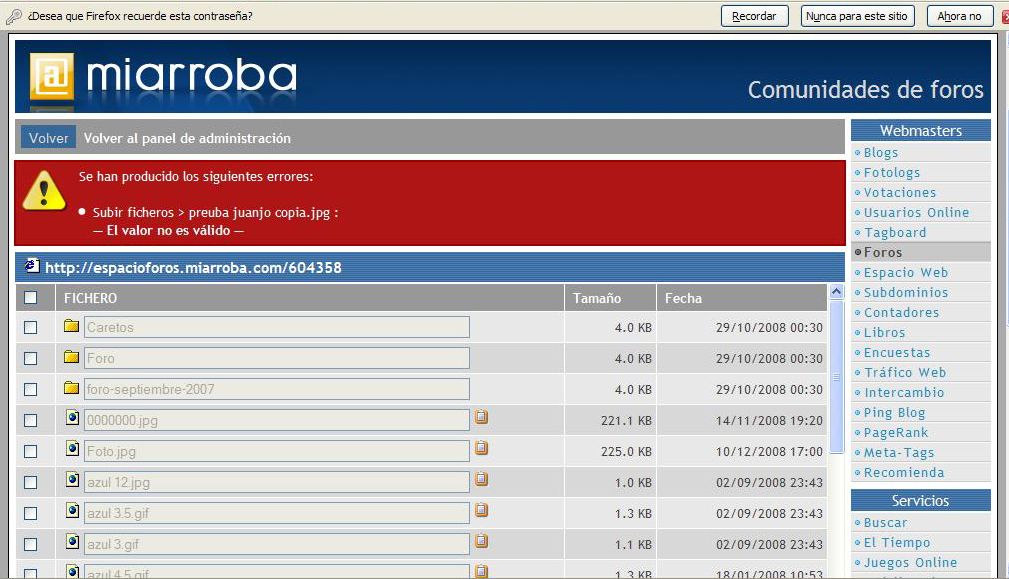
Task: Choose Nunca para este sitio
Action: (x=857, y=16)
